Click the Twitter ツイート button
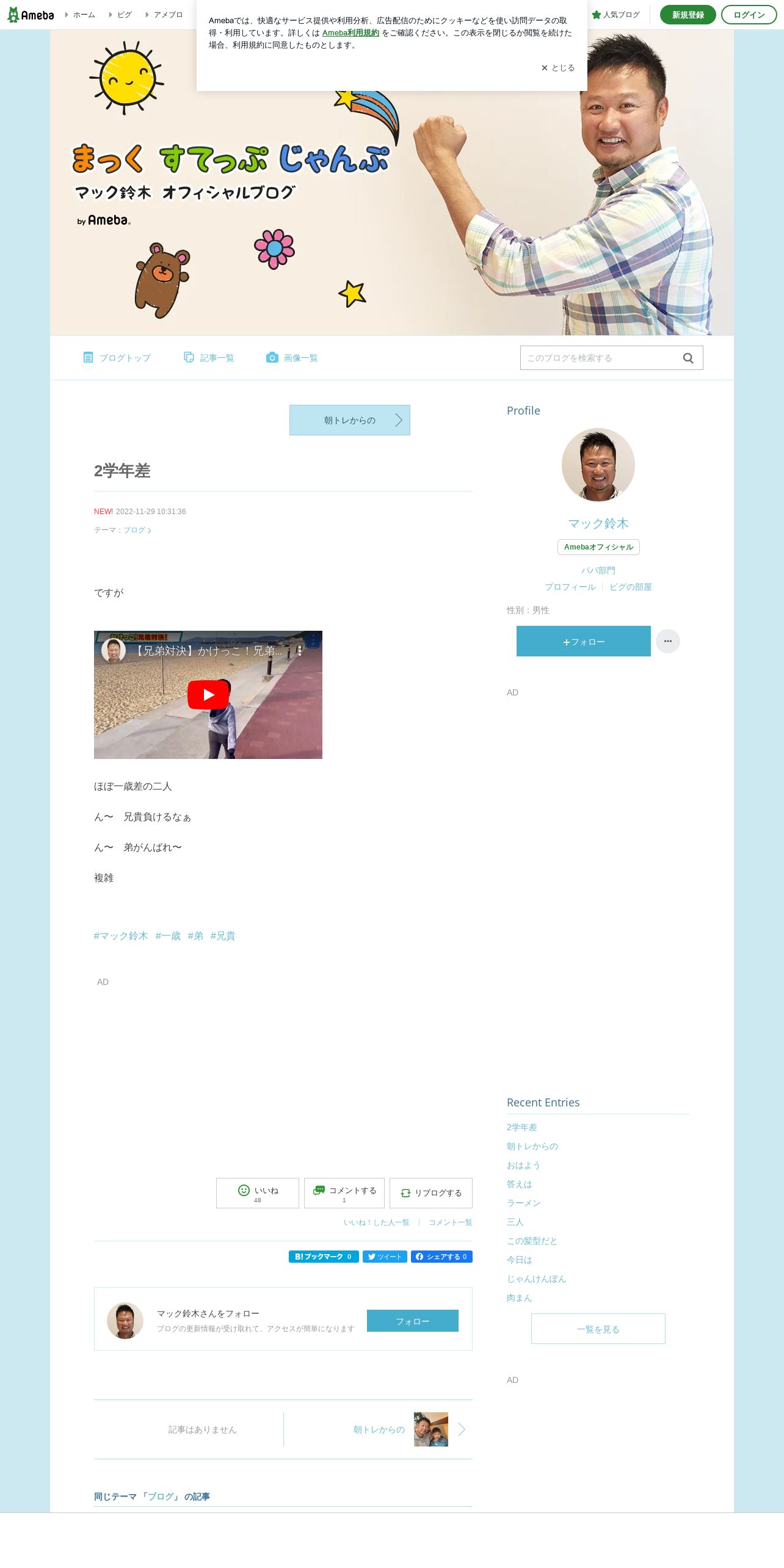This screenshot has width=784, height=1568. click(385, 1257)
